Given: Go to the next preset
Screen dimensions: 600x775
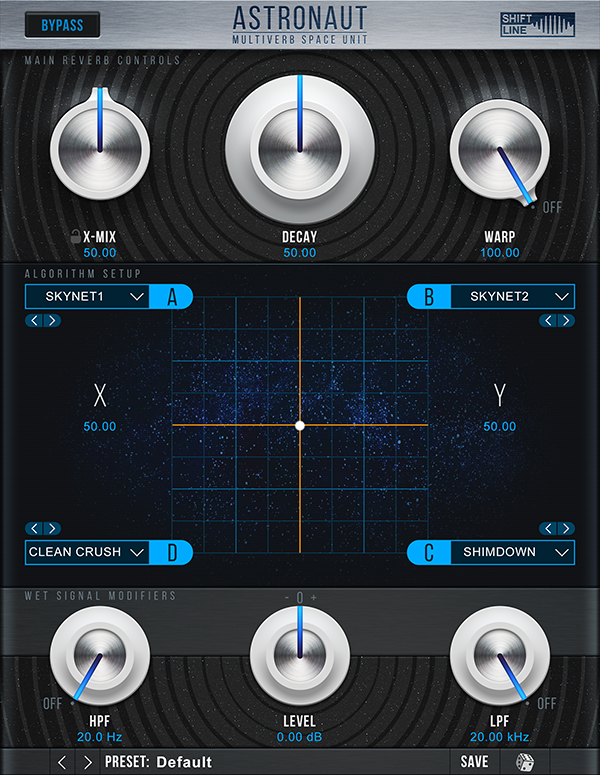Looking at the screenshot, I should (x=87, y=762).
